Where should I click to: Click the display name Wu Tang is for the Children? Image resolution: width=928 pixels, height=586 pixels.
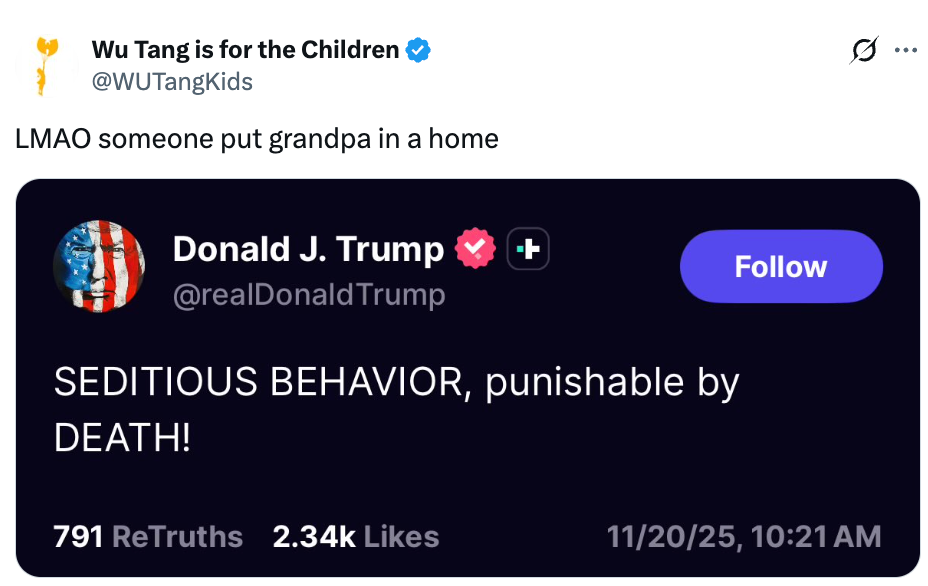tap(250, 48)
